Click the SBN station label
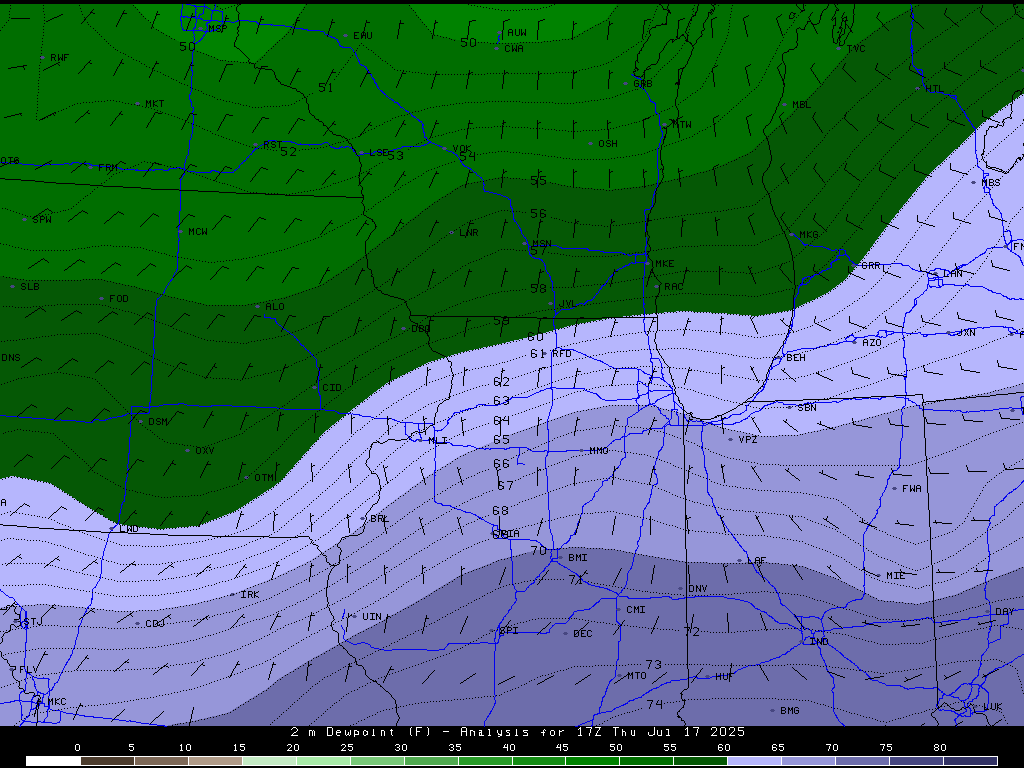The height and width of the screenshot is (768, 1024). [x=807, y=408]
